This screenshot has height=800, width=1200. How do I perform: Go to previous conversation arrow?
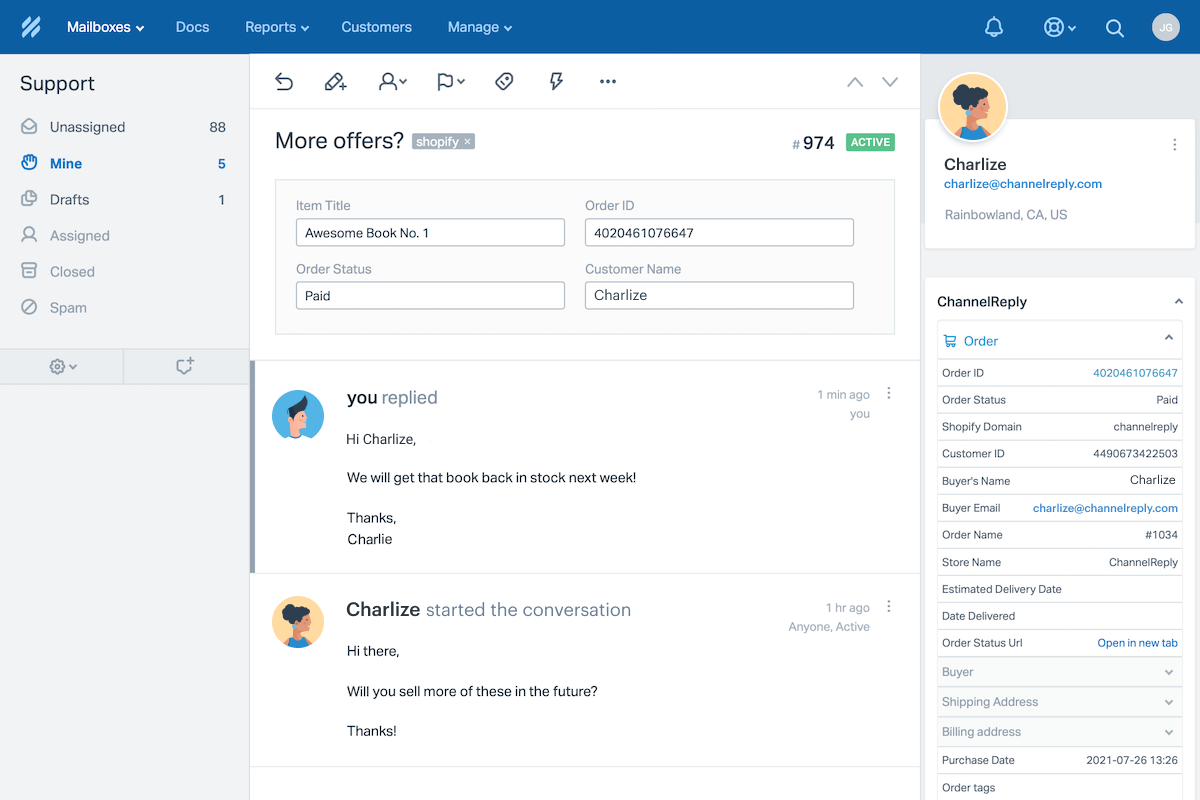855,82
